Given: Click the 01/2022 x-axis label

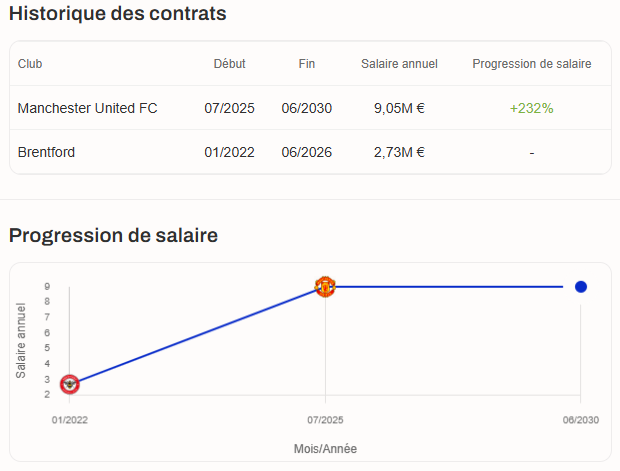Looking at the screenshot, I should pyautogui.click(x=70, y=420).
